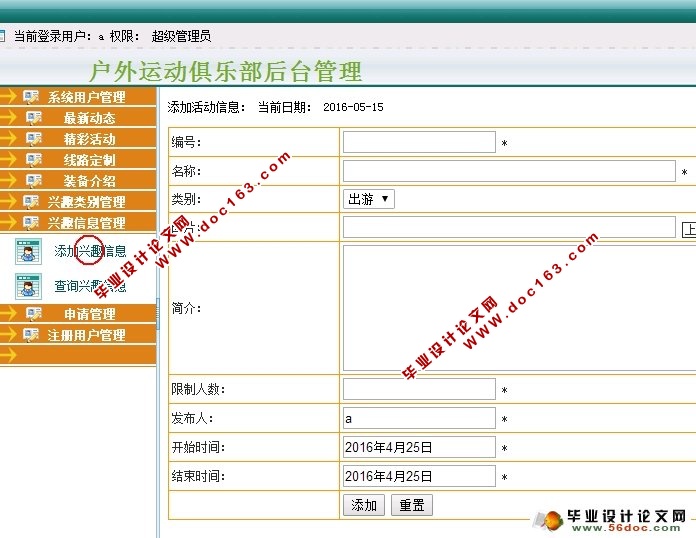The width and height of the screenshot is (696, 538).
Task: Click the arrow before 系统用户管理
Action: pos(8,96)
